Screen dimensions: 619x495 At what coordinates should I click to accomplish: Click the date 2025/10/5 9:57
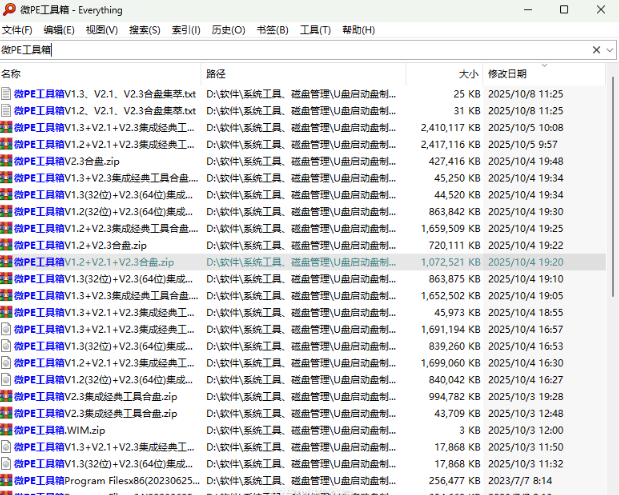tap(523, 144)
